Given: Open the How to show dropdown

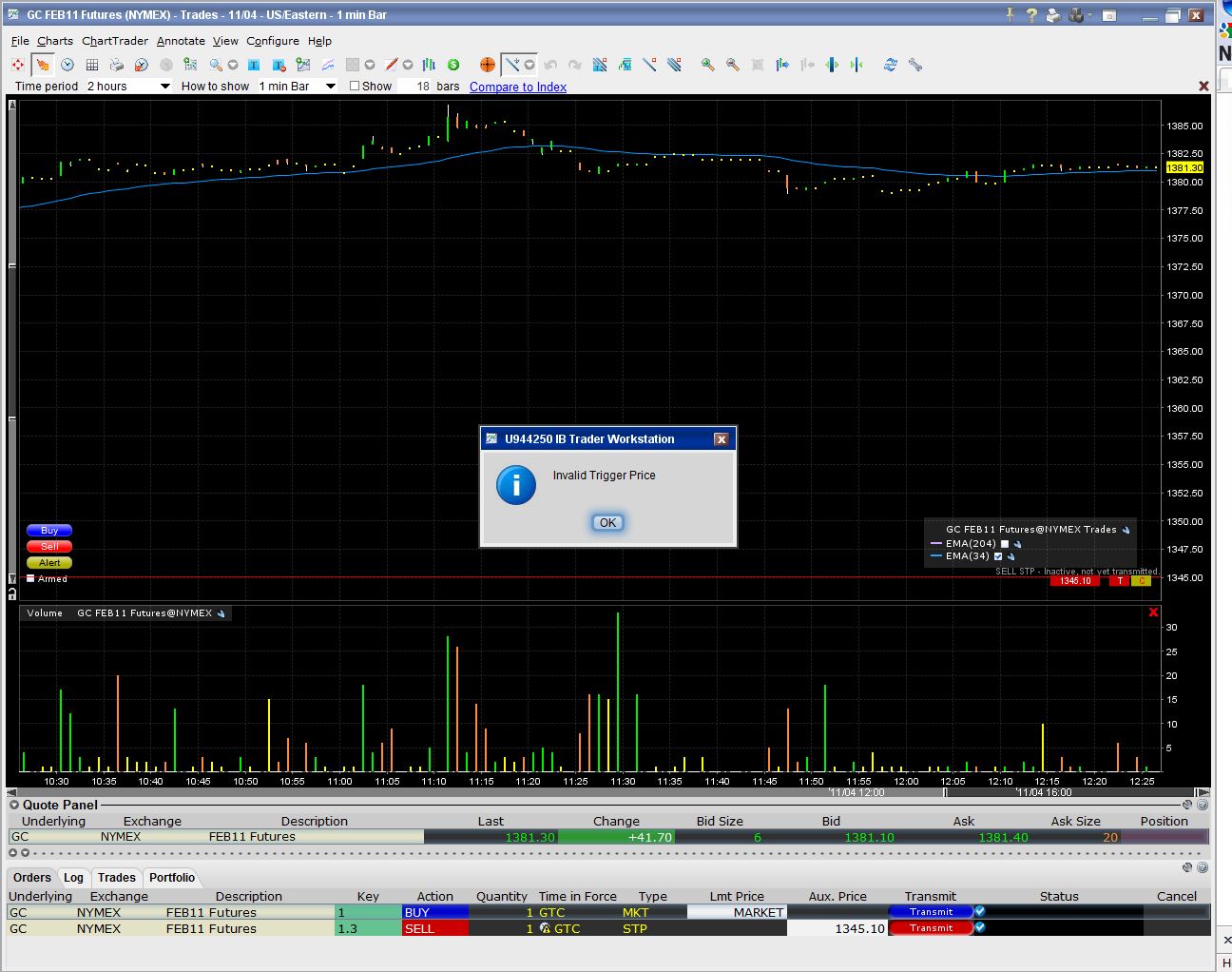Looking at the screenshot, I should (x=330, y=87).
